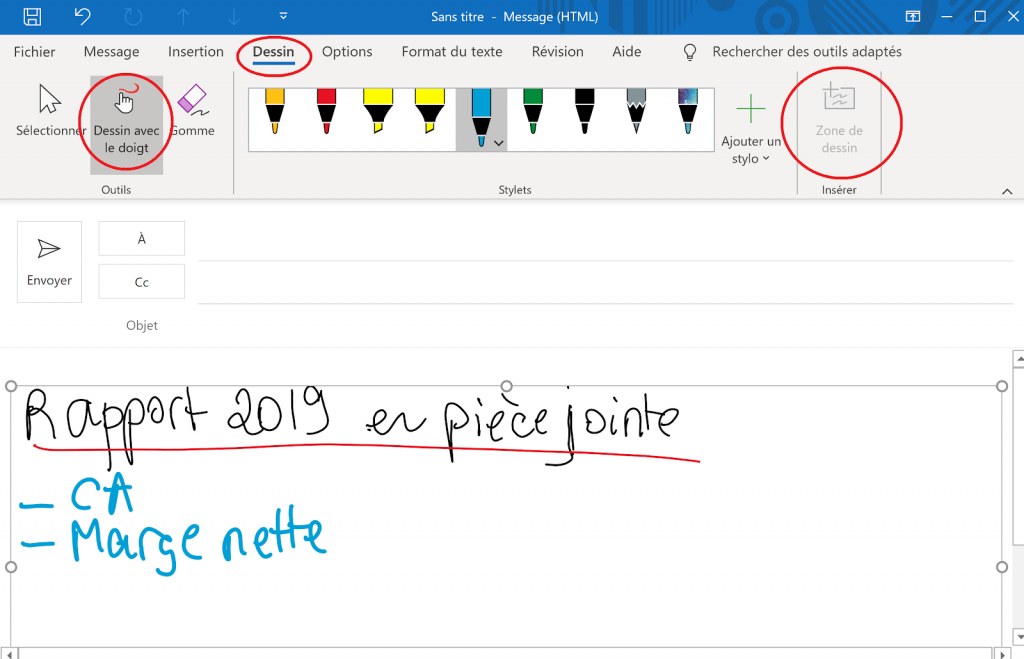1024x659 pixels.
Task: Undo the last action
Action: coord(82,16)
